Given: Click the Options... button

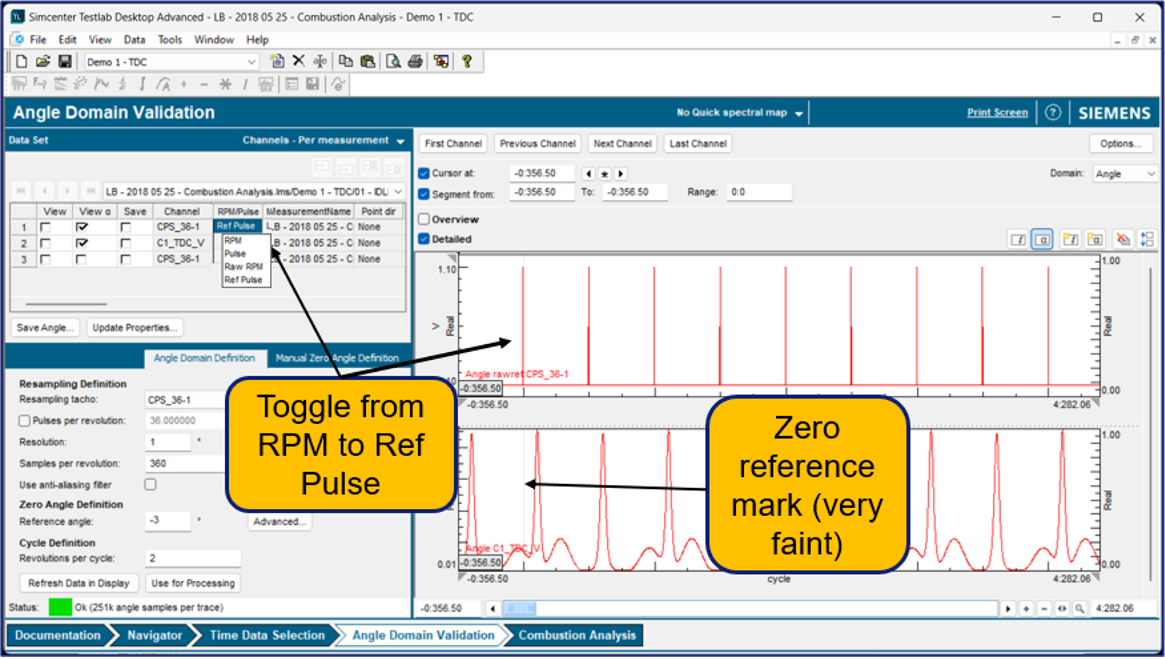Looking at the screenshot, I should pos(1121,143).
